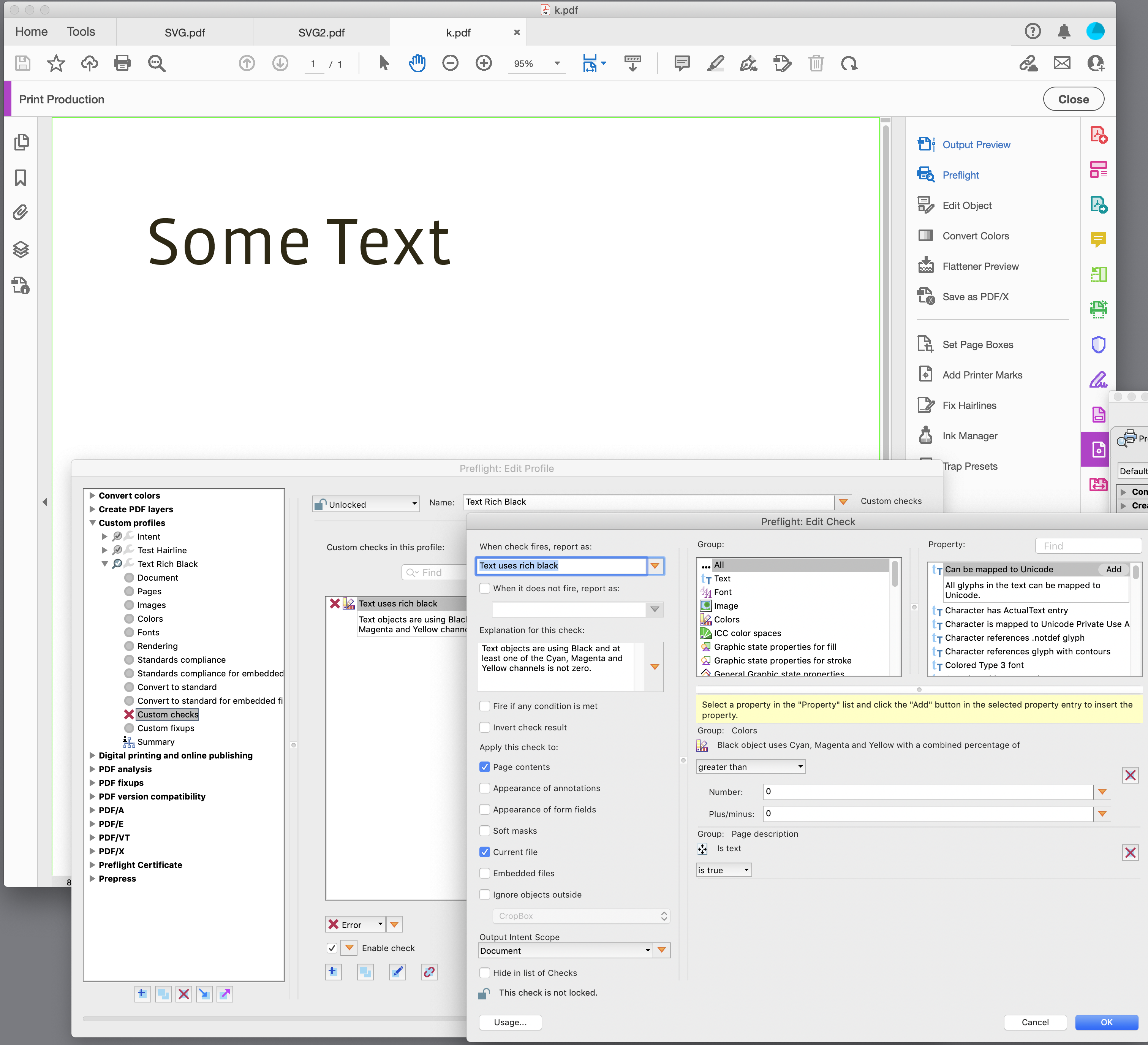
Task: Select the Hand tool in the toolbar
Action: pos(417,63)
